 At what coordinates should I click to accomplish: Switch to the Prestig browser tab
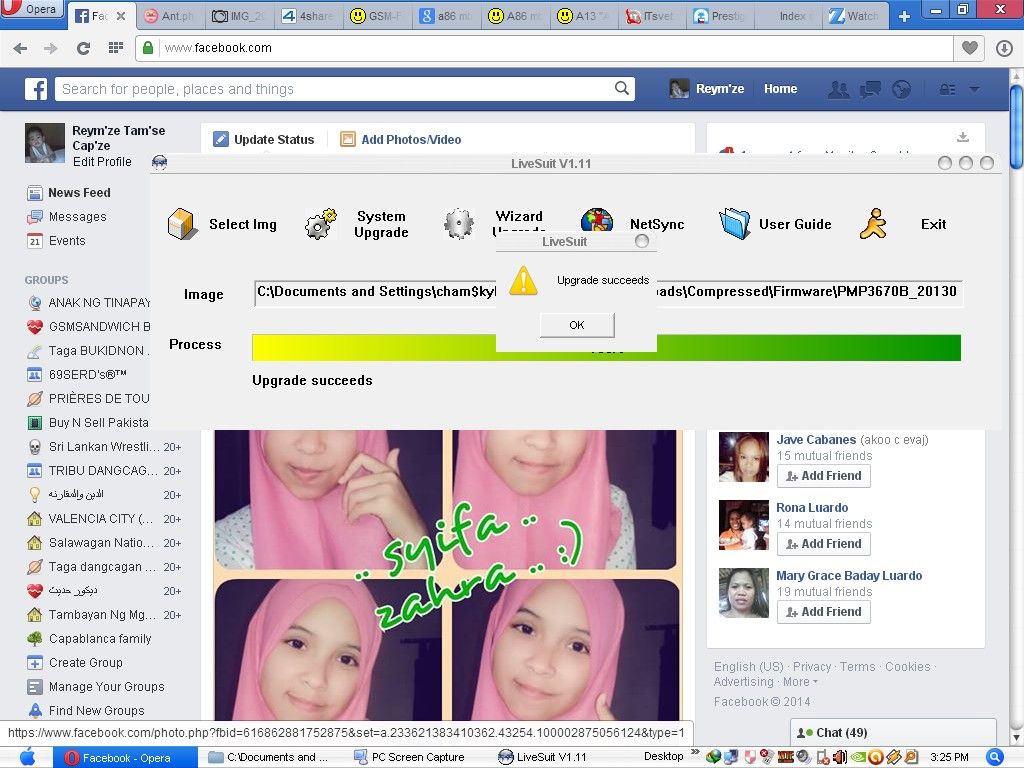tap(719, 16)
